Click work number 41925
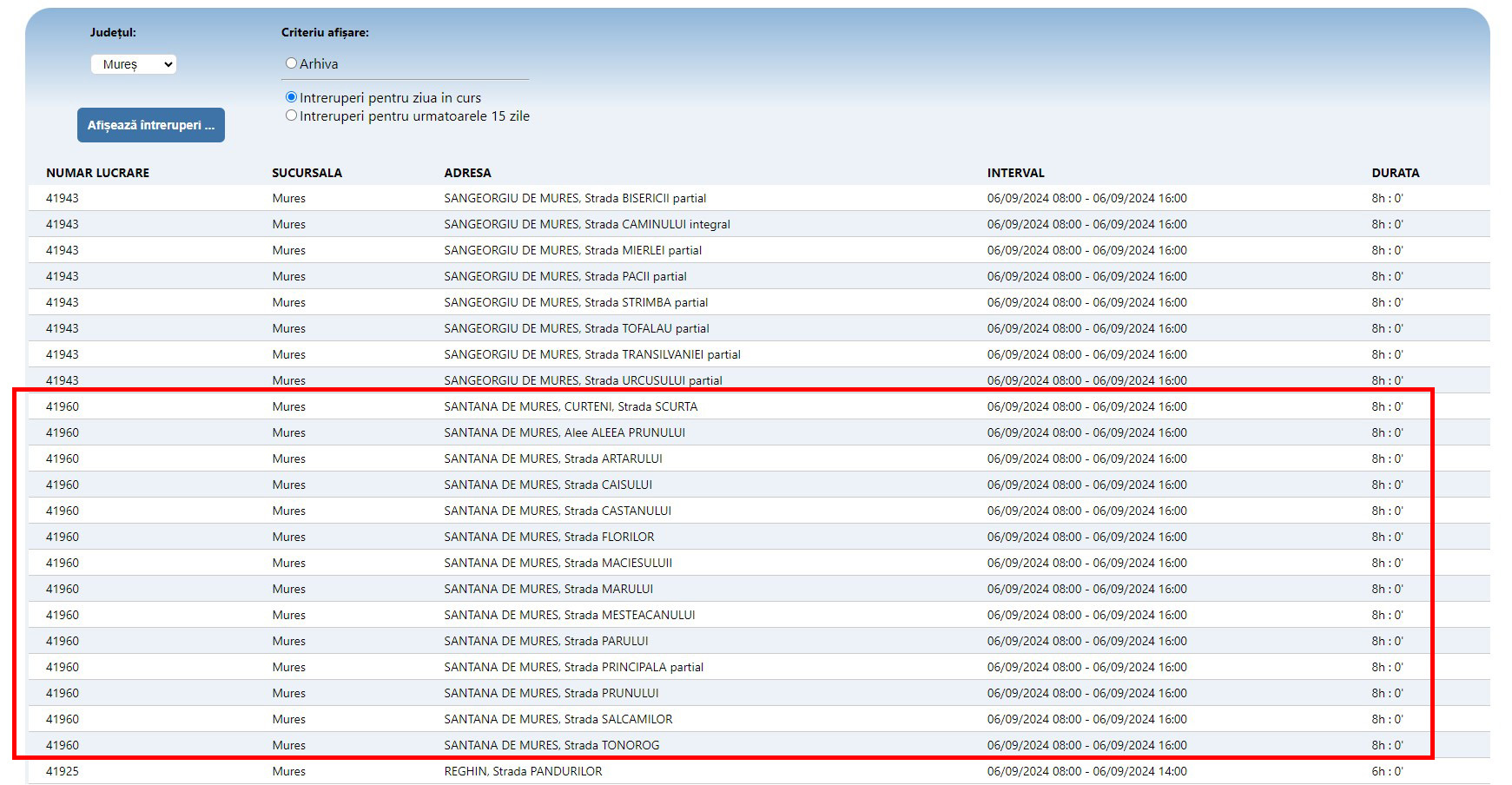Image resolution: width=1512 pixels, height=785 pixels. (x=63, y=771)
